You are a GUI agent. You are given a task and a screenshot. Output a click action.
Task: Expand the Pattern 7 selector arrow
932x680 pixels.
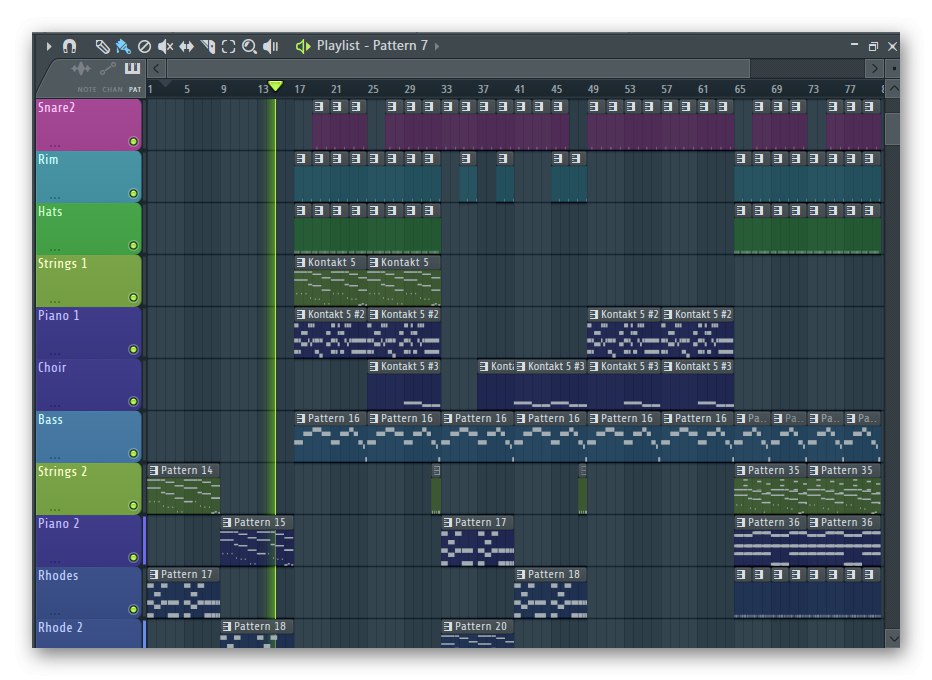tap(437, 46)
